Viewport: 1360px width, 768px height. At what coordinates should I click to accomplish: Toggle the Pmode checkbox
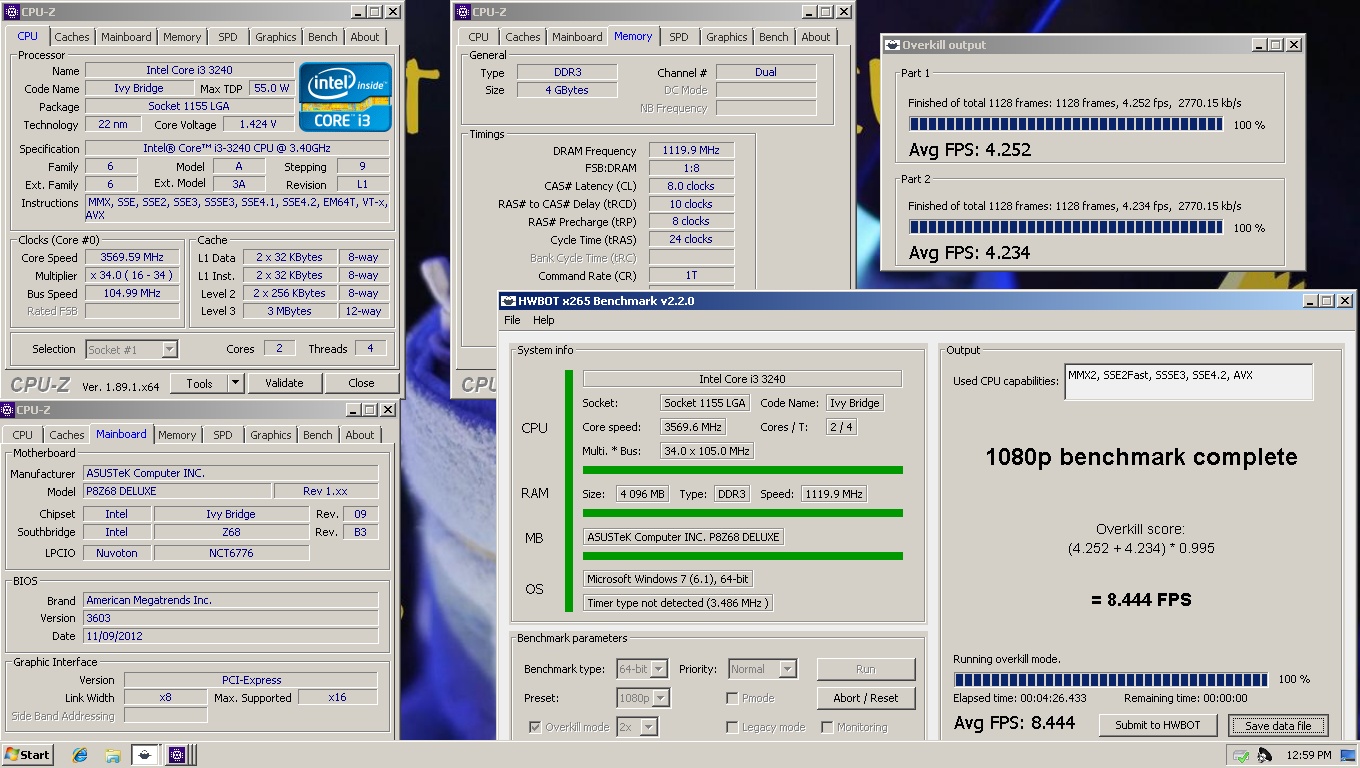coord(732,698)
